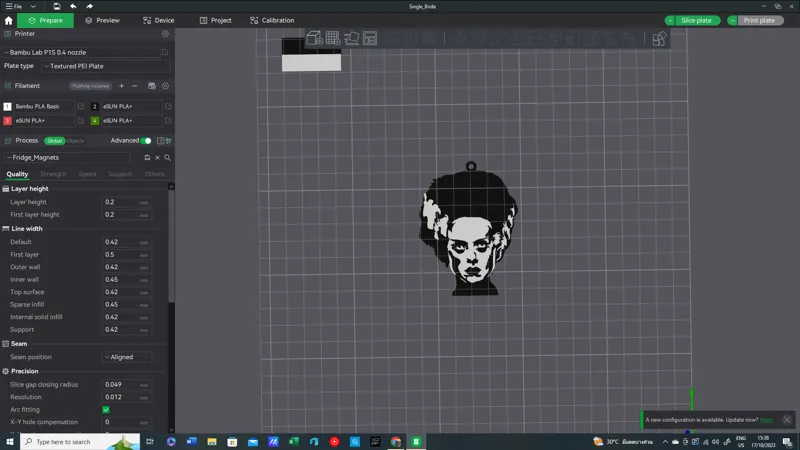Open the Assembly view icon

coord(659,39)
